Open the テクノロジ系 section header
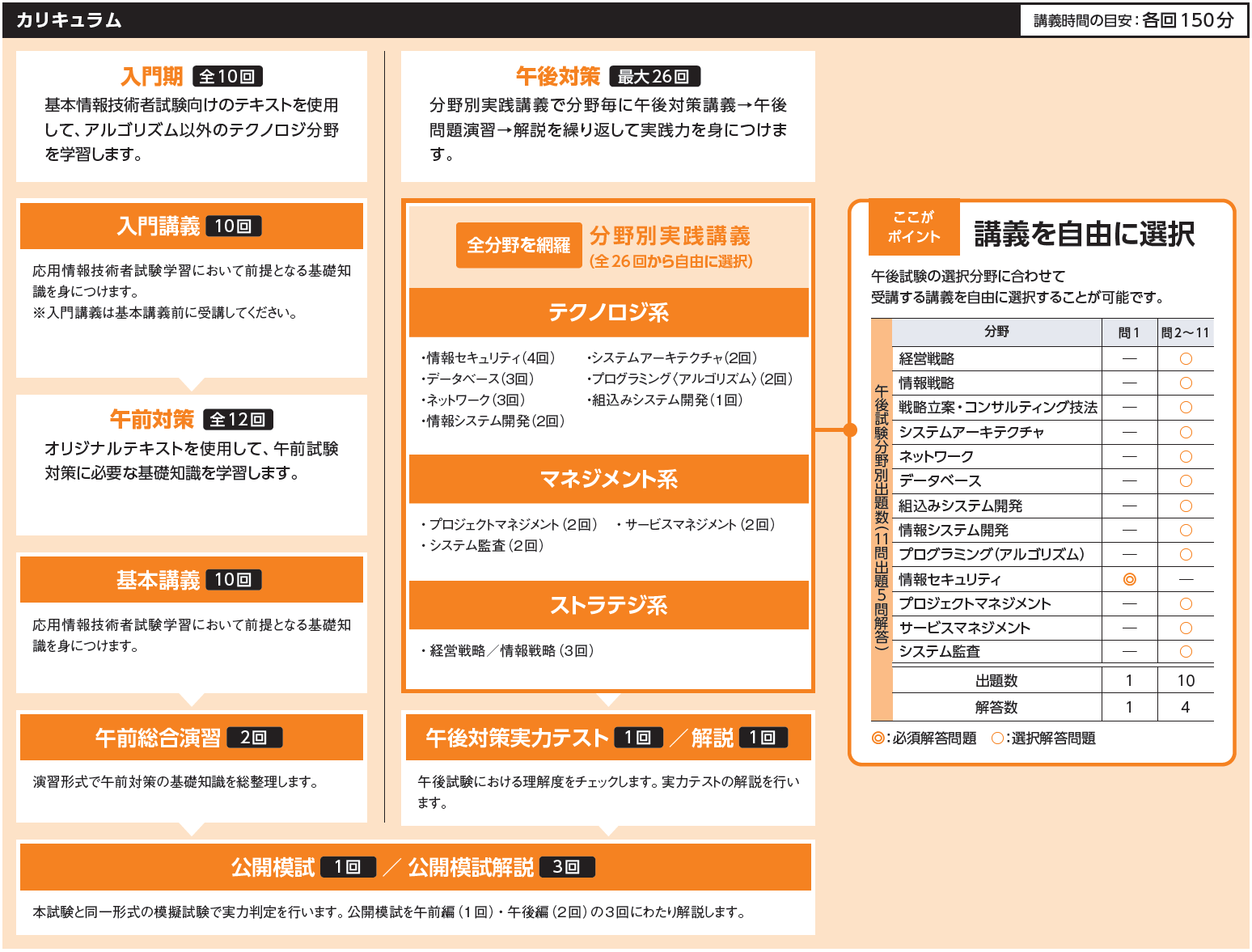The image size is (1252, 952). point(608,312)
